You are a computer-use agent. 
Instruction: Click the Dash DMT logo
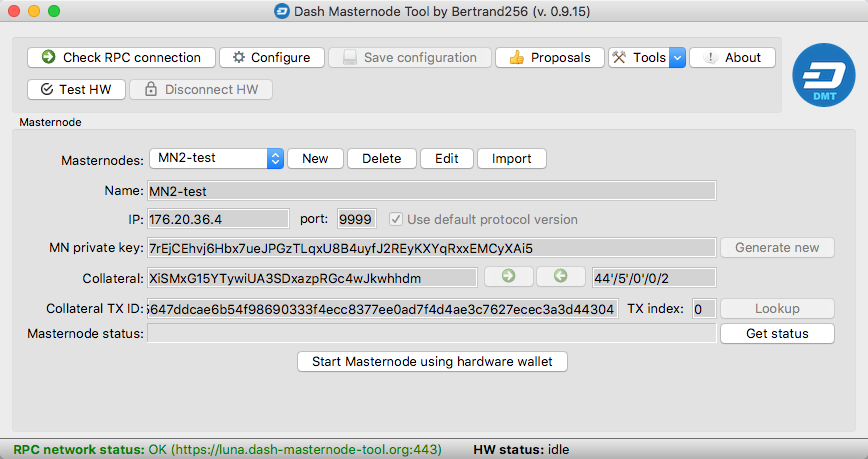824,75
